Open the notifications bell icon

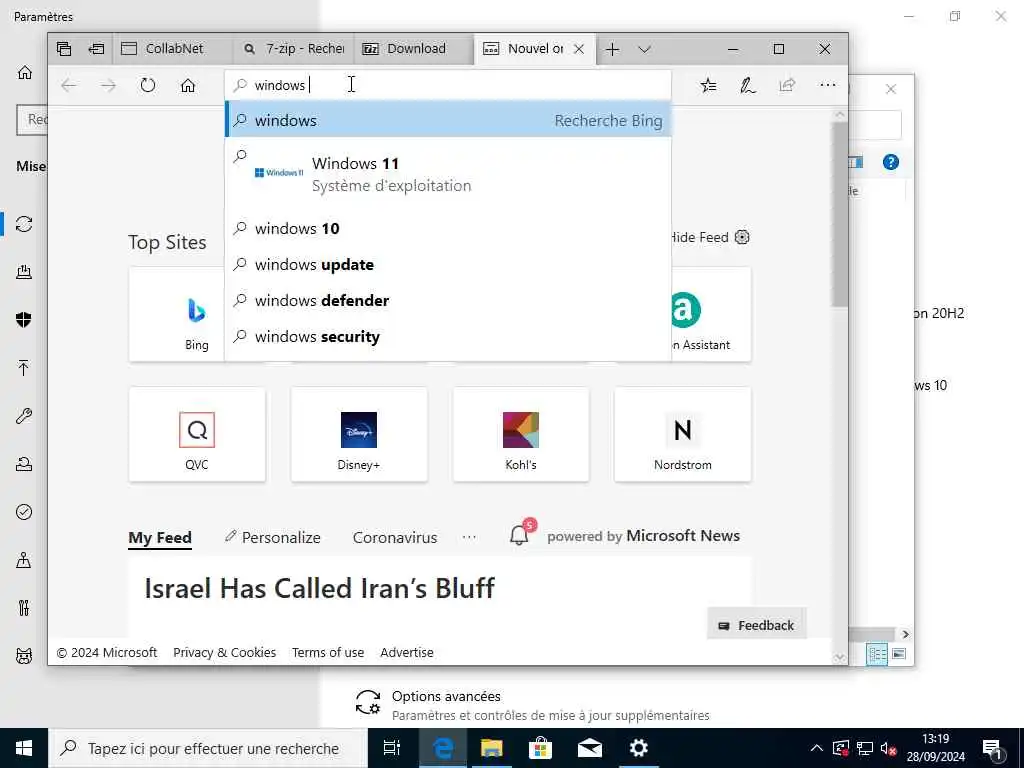(520, 534)
